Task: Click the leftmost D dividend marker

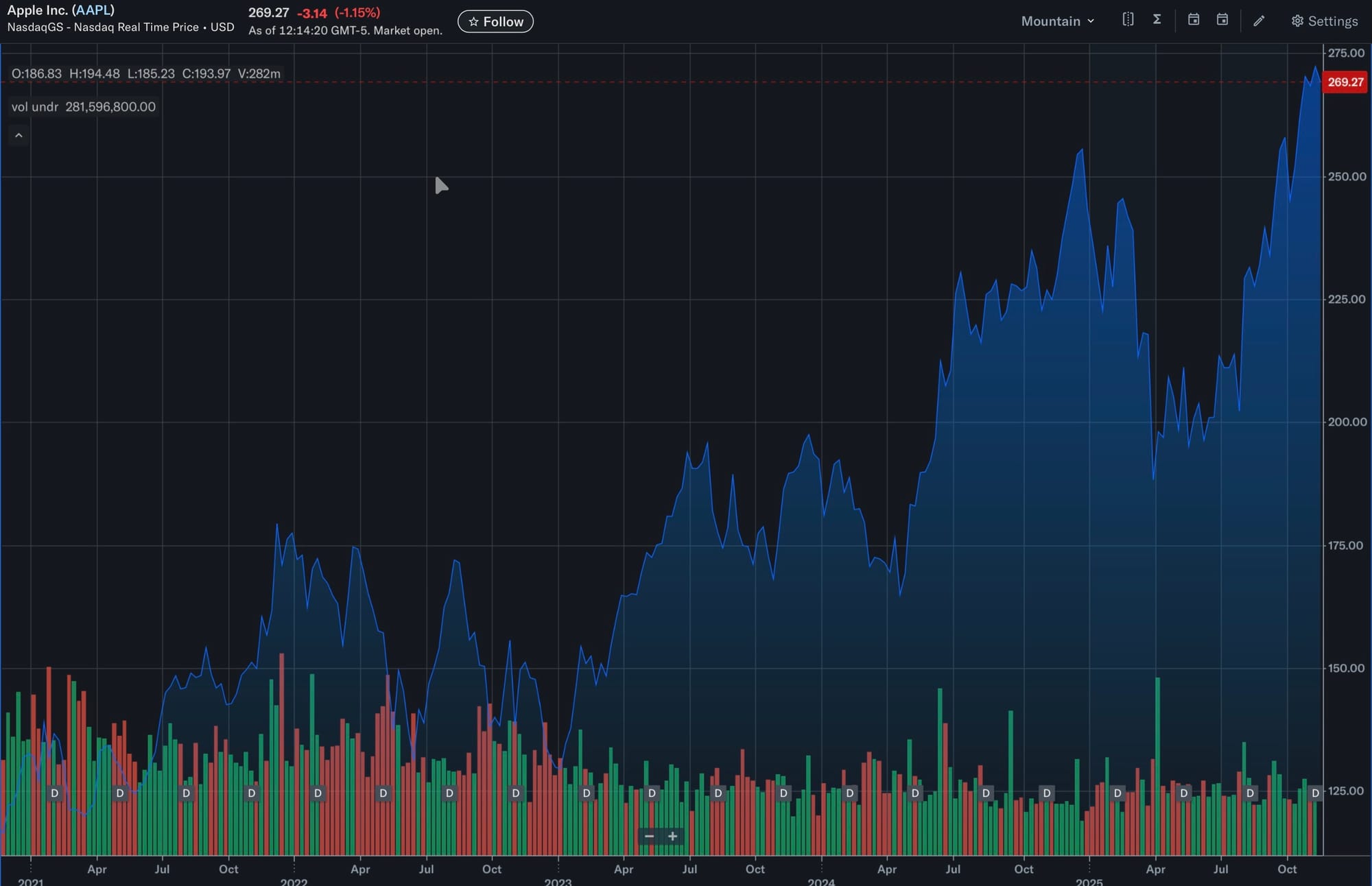Action: pyautogui.click(x=55, y=793)
